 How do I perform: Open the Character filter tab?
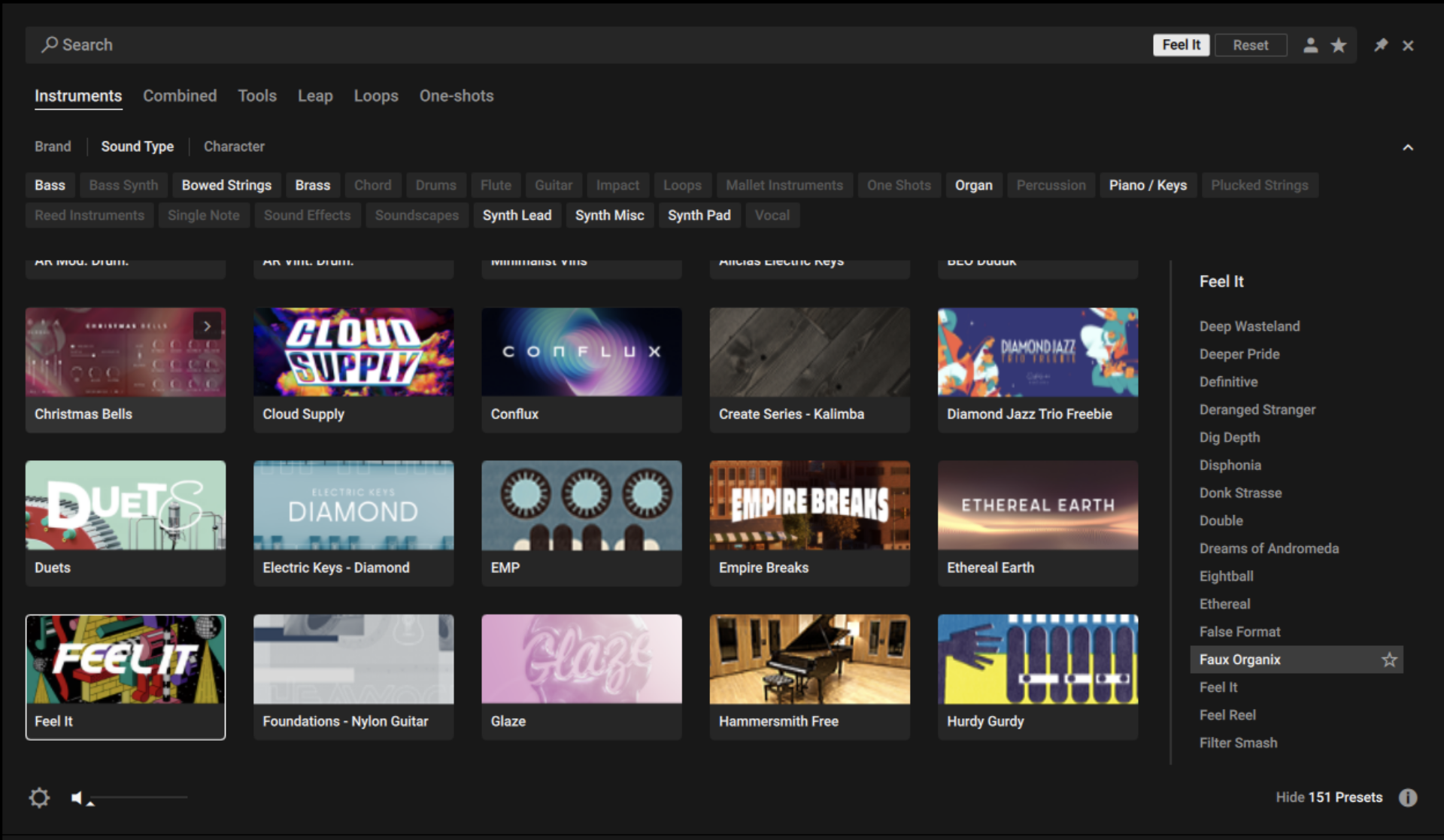coord(234,147)
